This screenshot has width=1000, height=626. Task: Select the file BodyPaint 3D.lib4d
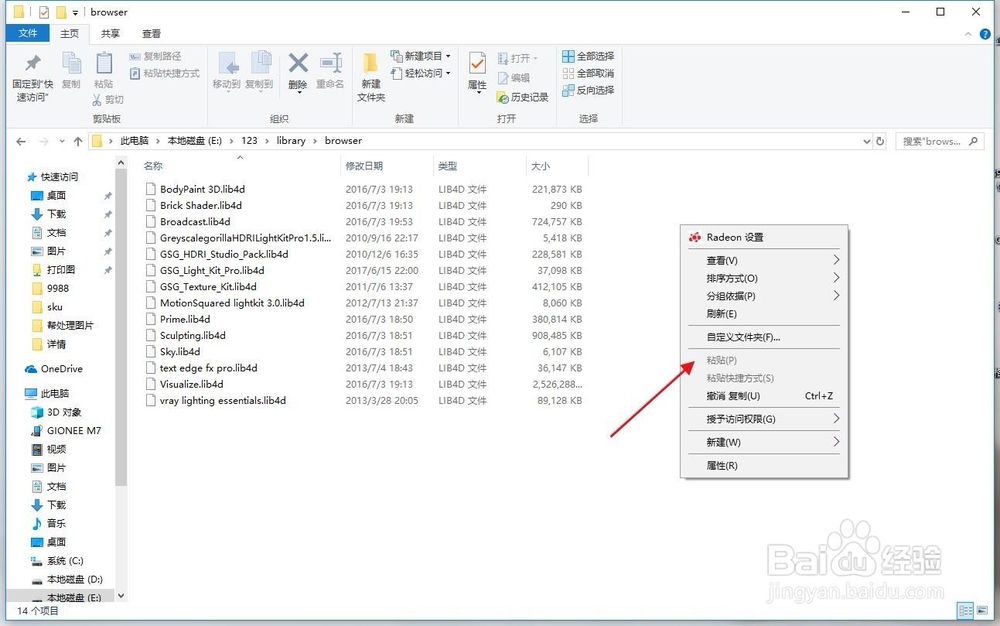(202, 189)
